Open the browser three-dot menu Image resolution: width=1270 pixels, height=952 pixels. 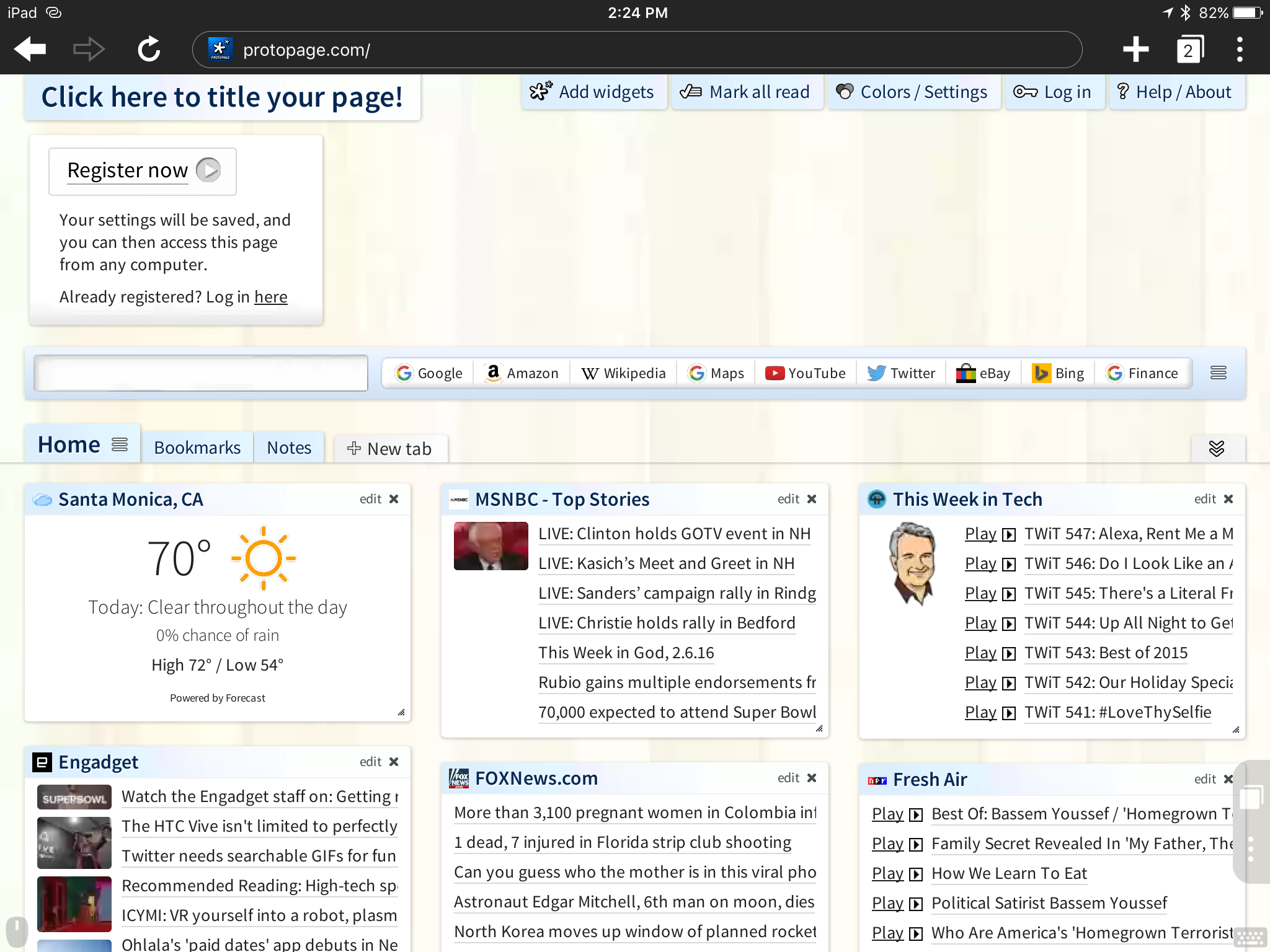click(x=1240, y=49)
